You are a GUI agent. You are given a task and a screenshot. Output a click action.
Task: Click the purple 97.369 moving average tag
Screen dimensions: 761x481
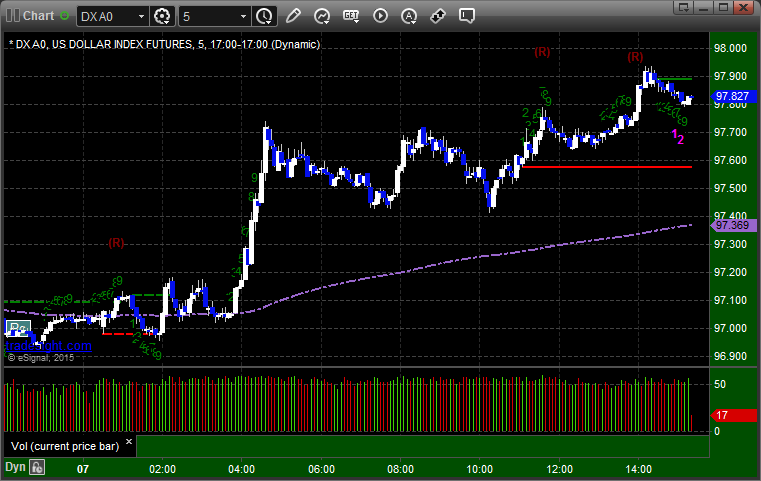733,225
